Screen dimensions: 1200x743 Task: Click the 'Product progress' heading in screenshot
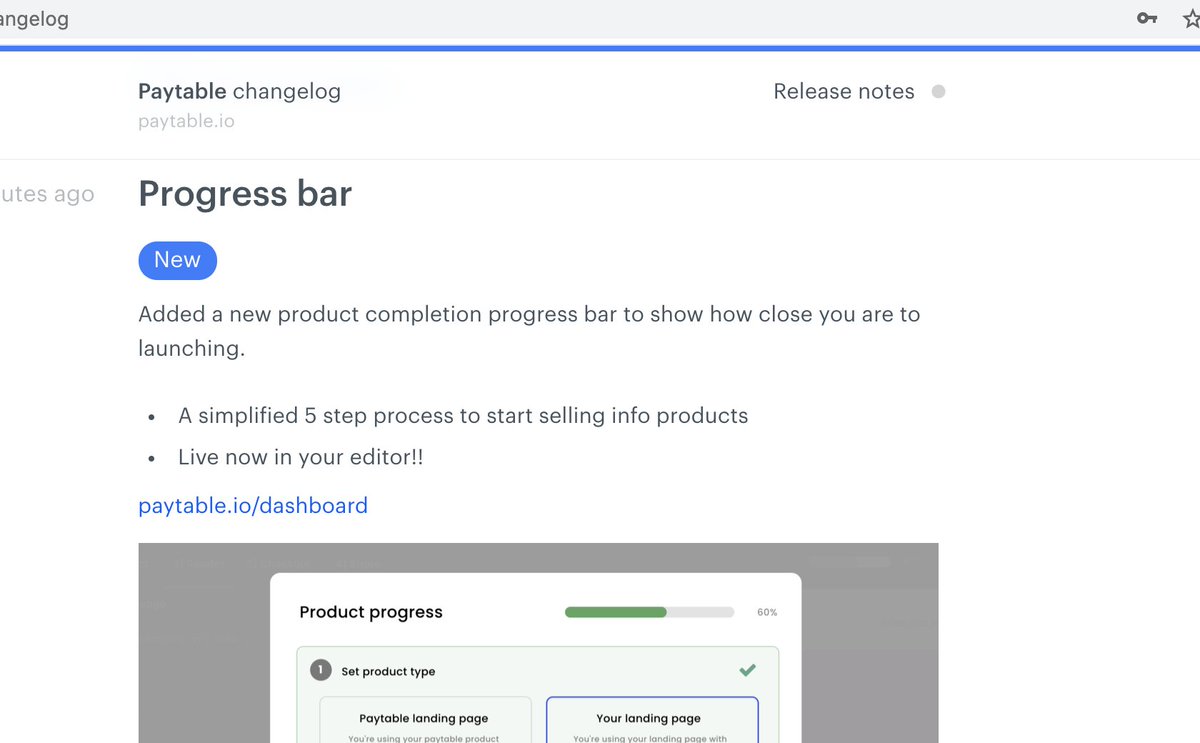(371, 612)
